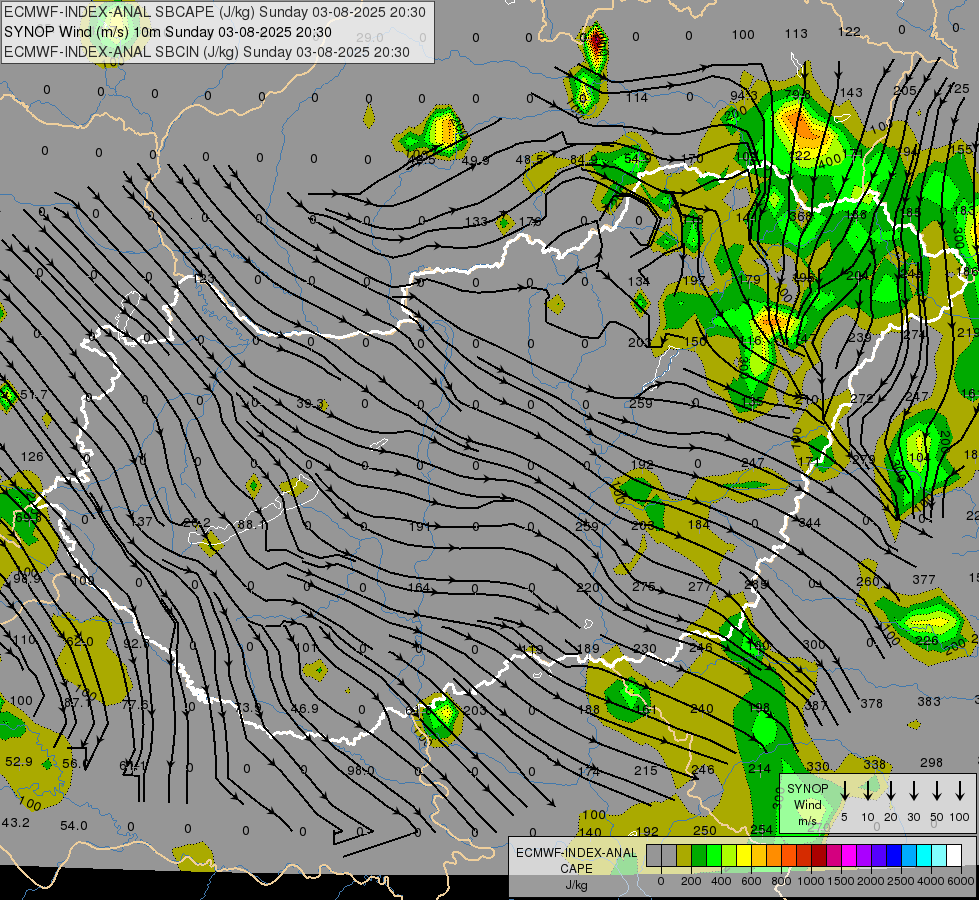This screenshot has width=979, height=900.
Task: Select the 133 value on the map
Action: pyautogui.click(x=476, y=222)
